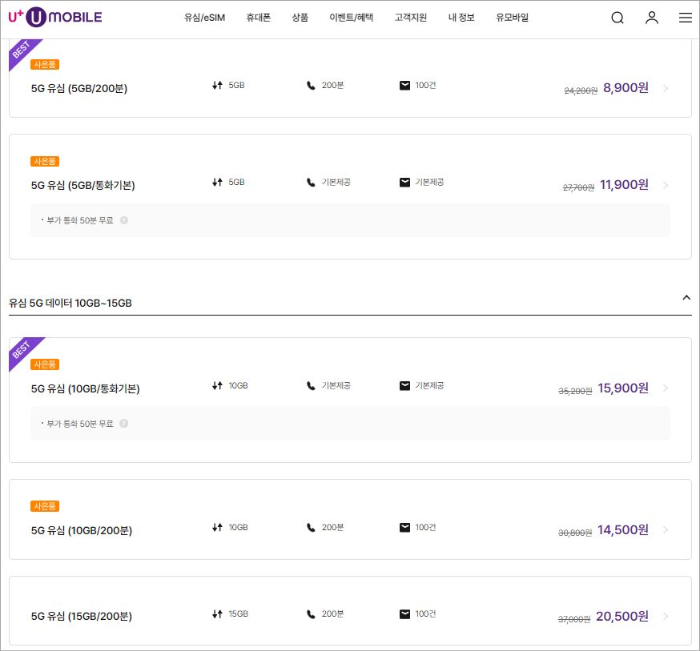Open the 상품 menu
This screenshot has height=651, width=700.
(300, 18)
